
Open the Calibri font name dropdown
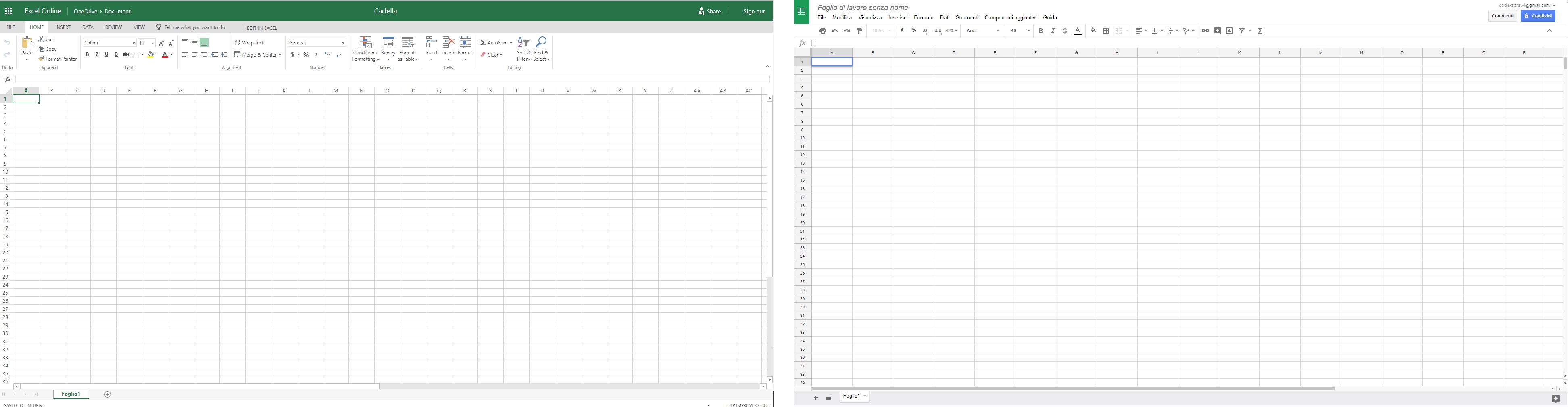click(110, 43)
